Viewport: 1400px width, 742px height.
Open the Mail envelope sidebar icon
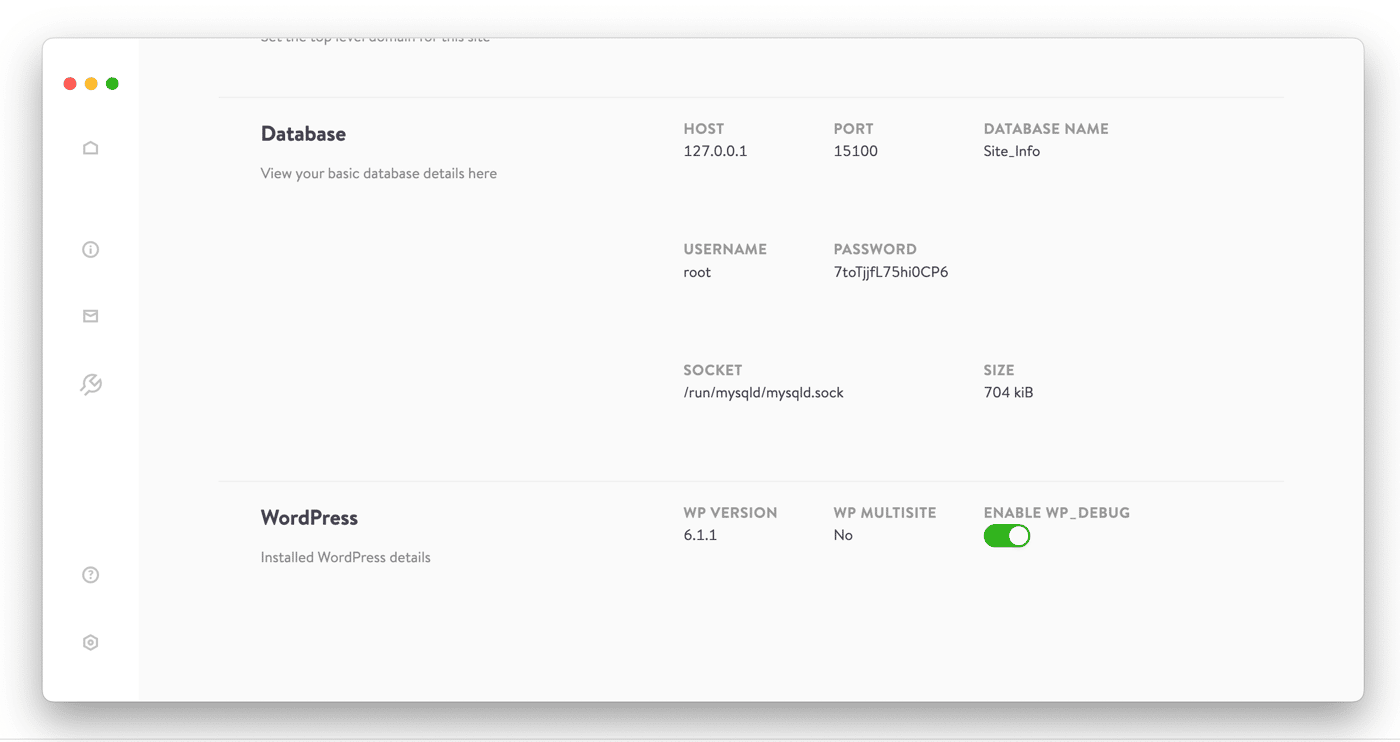coord(90,317)
